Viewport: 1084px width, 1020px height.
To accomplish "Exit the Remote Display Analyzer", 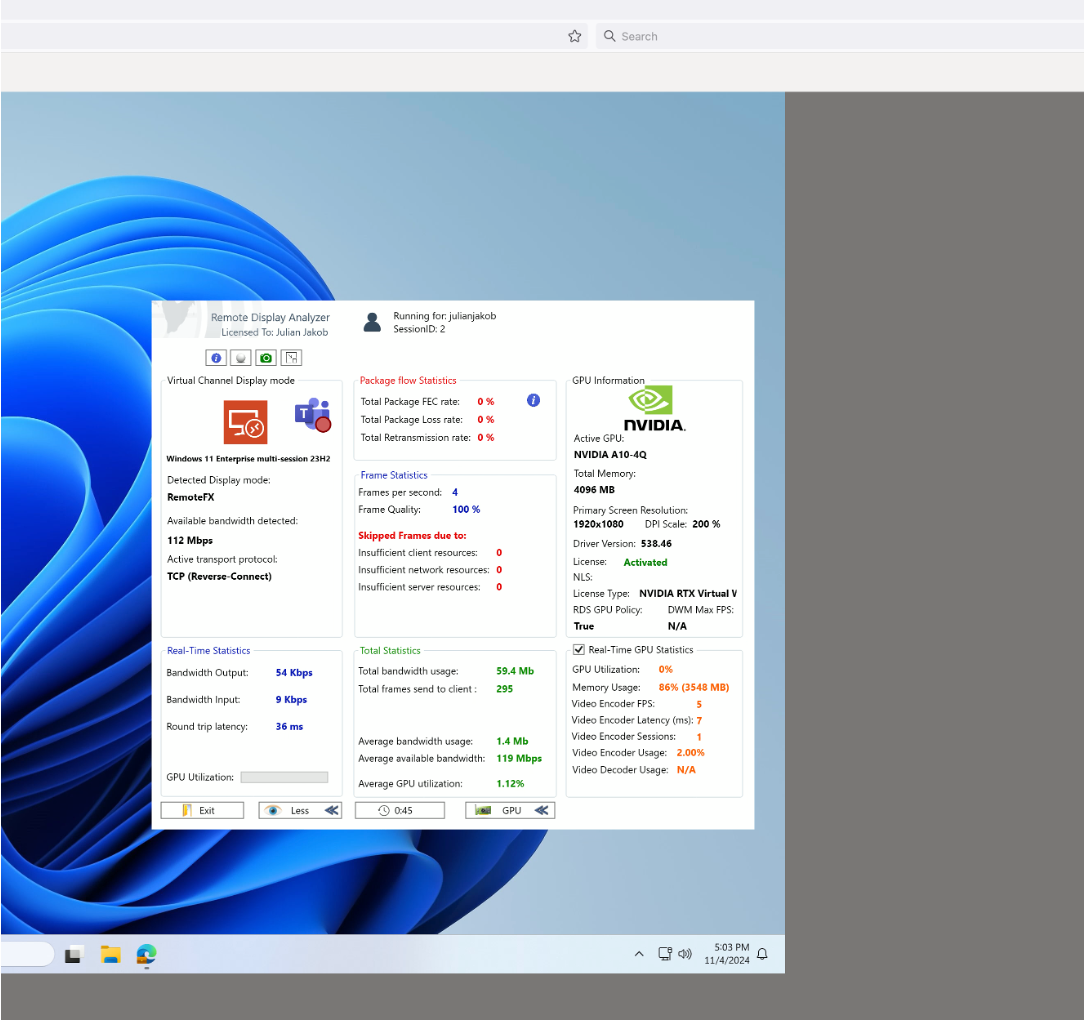I will point(203,810).
